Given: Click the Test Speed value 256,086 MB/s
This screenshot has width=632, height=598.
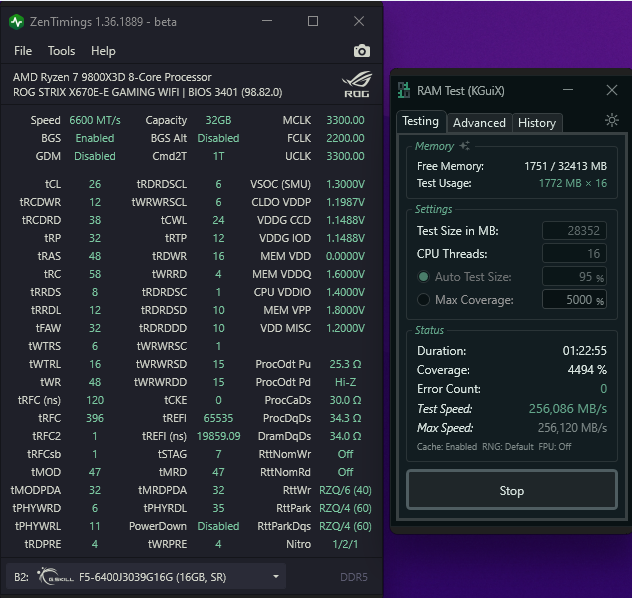Looking at the screenshot, I should (x=568, y=409).
